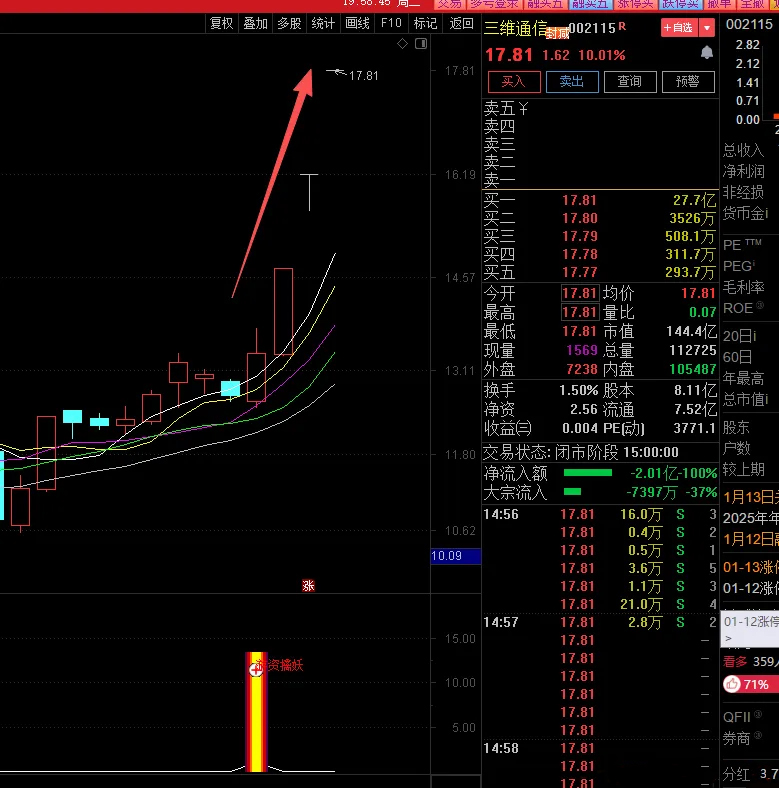Click the 10.09 price axis marker
The height and width of the screenshot is (788, 779).
tap(456, 556)
